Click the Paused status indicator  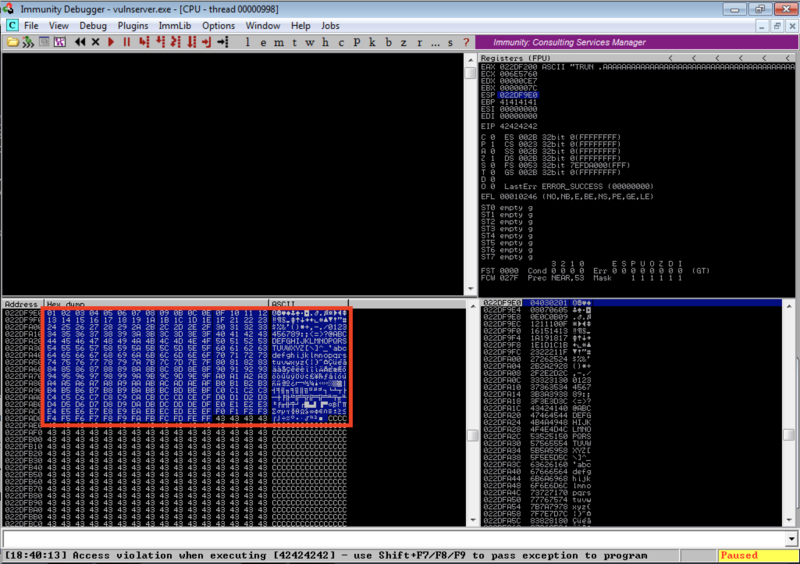pos(757,555)
